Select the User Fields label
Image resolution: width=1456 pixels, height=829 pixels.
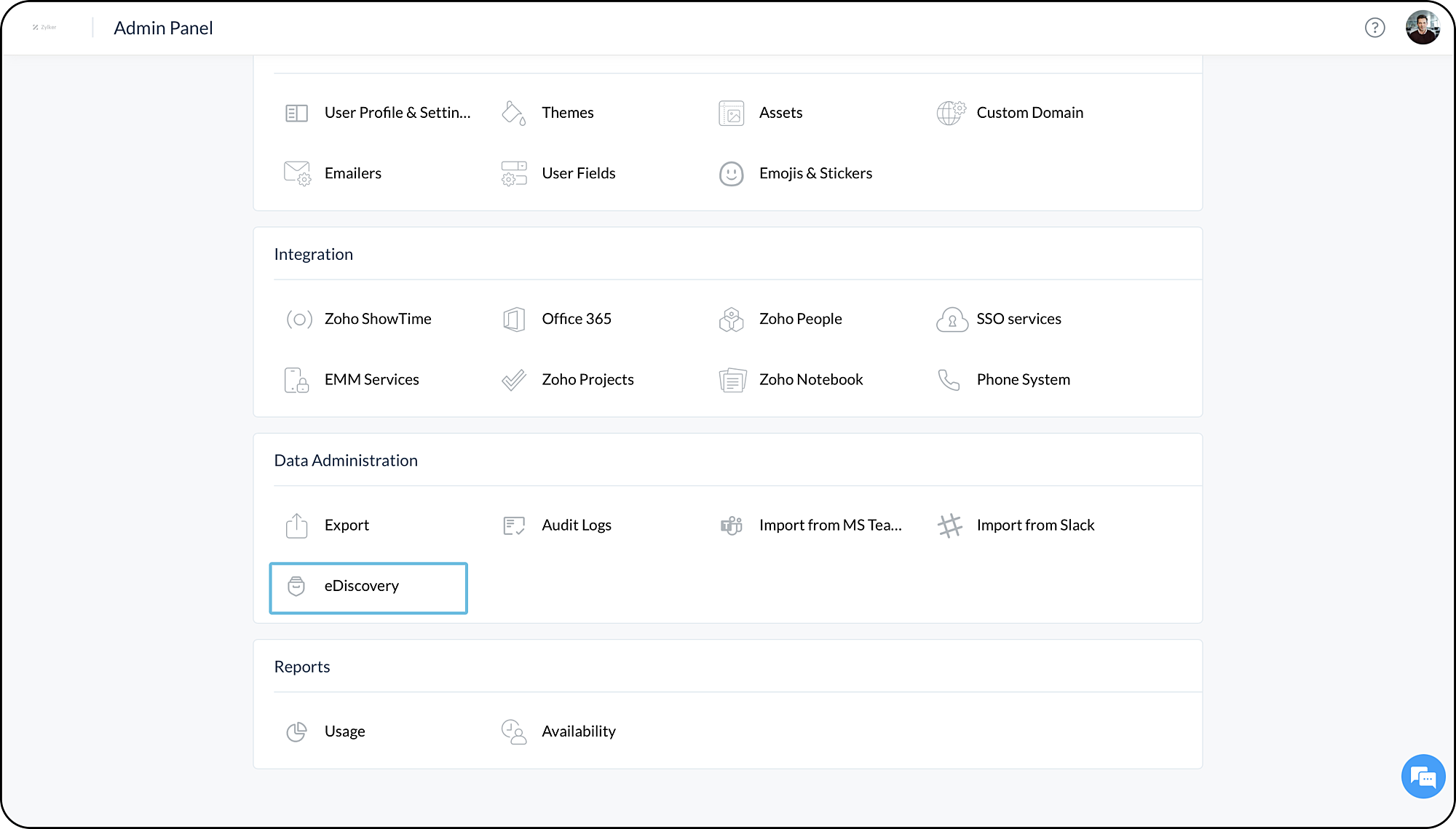579,173
